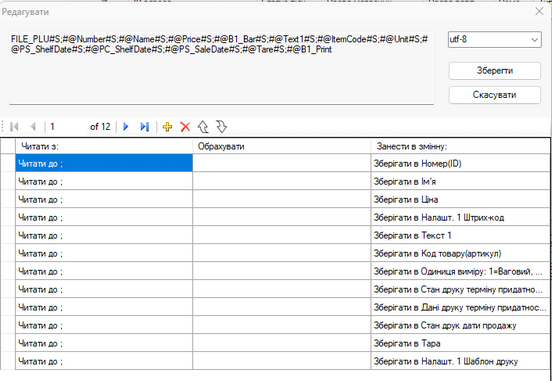
Task: Jump to last record icon
Action: pos(145,127)
